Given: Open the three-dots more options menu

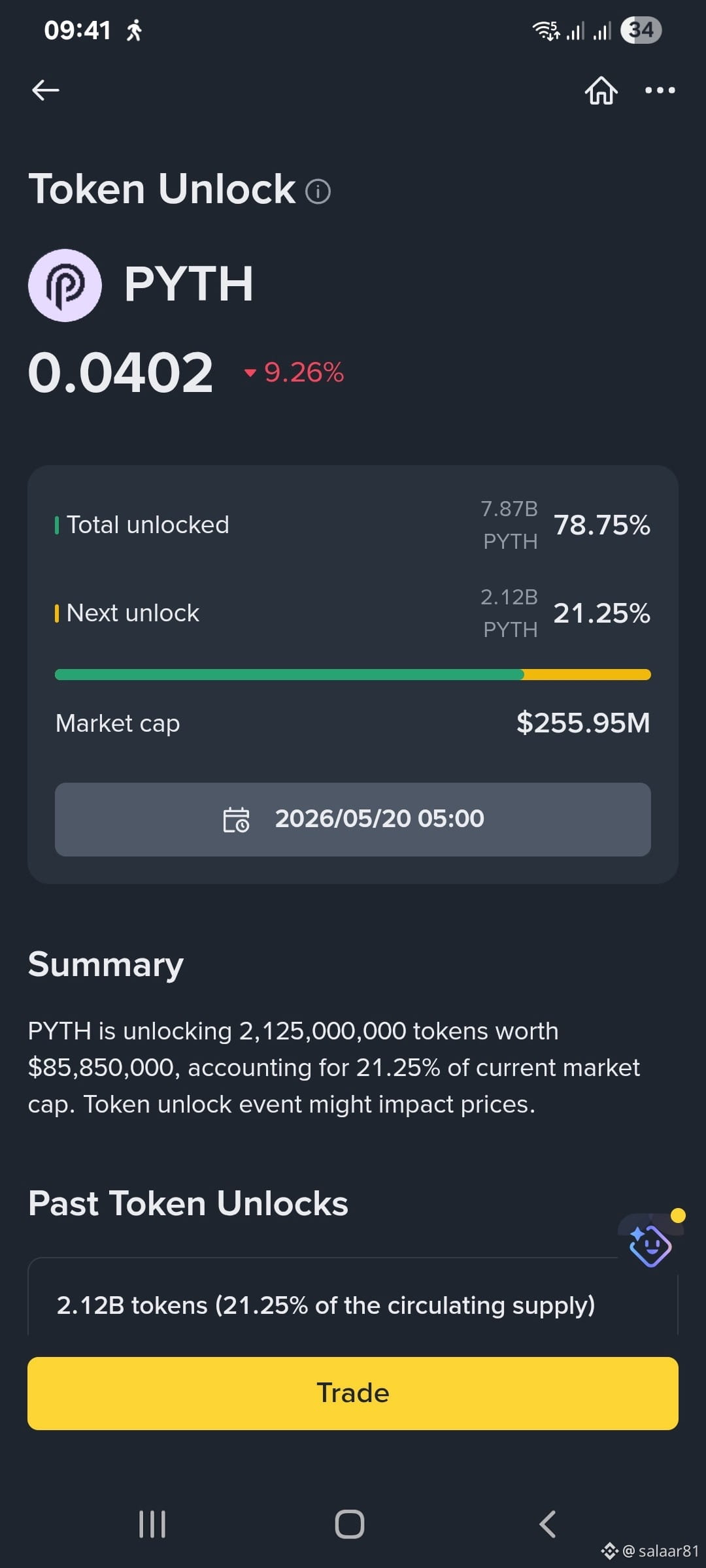Looking at the screenshot, I should [660, 90].
